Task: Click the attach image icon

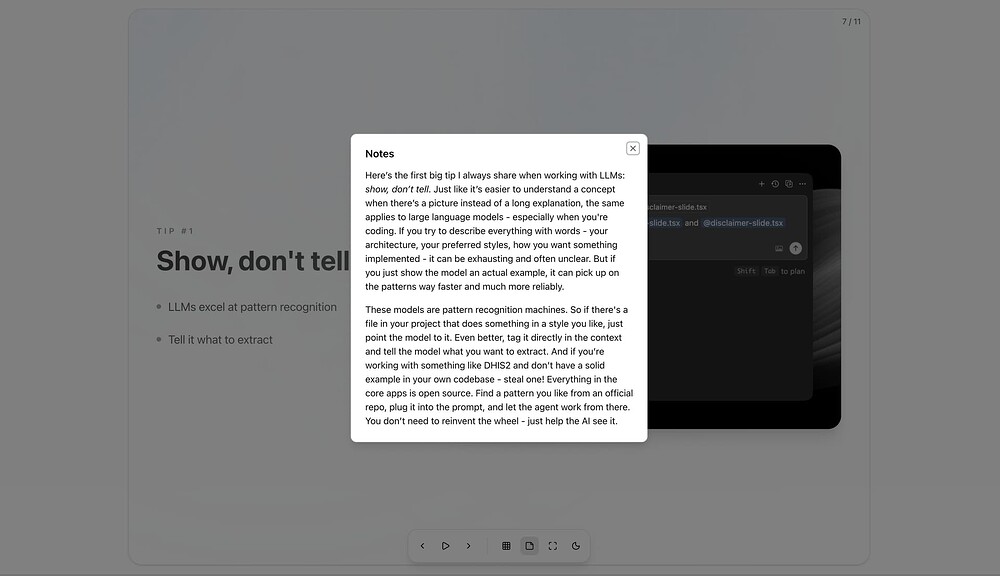Action: pos(779,248)
